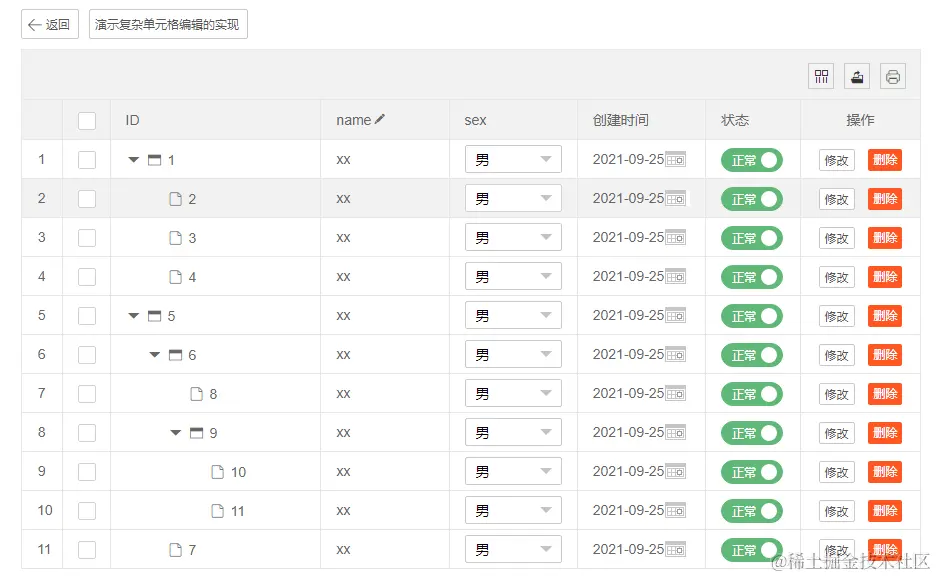This screenshot has height=578, width=937.
Task: Click the 状态 column header
Action: (x=735, y=120)
